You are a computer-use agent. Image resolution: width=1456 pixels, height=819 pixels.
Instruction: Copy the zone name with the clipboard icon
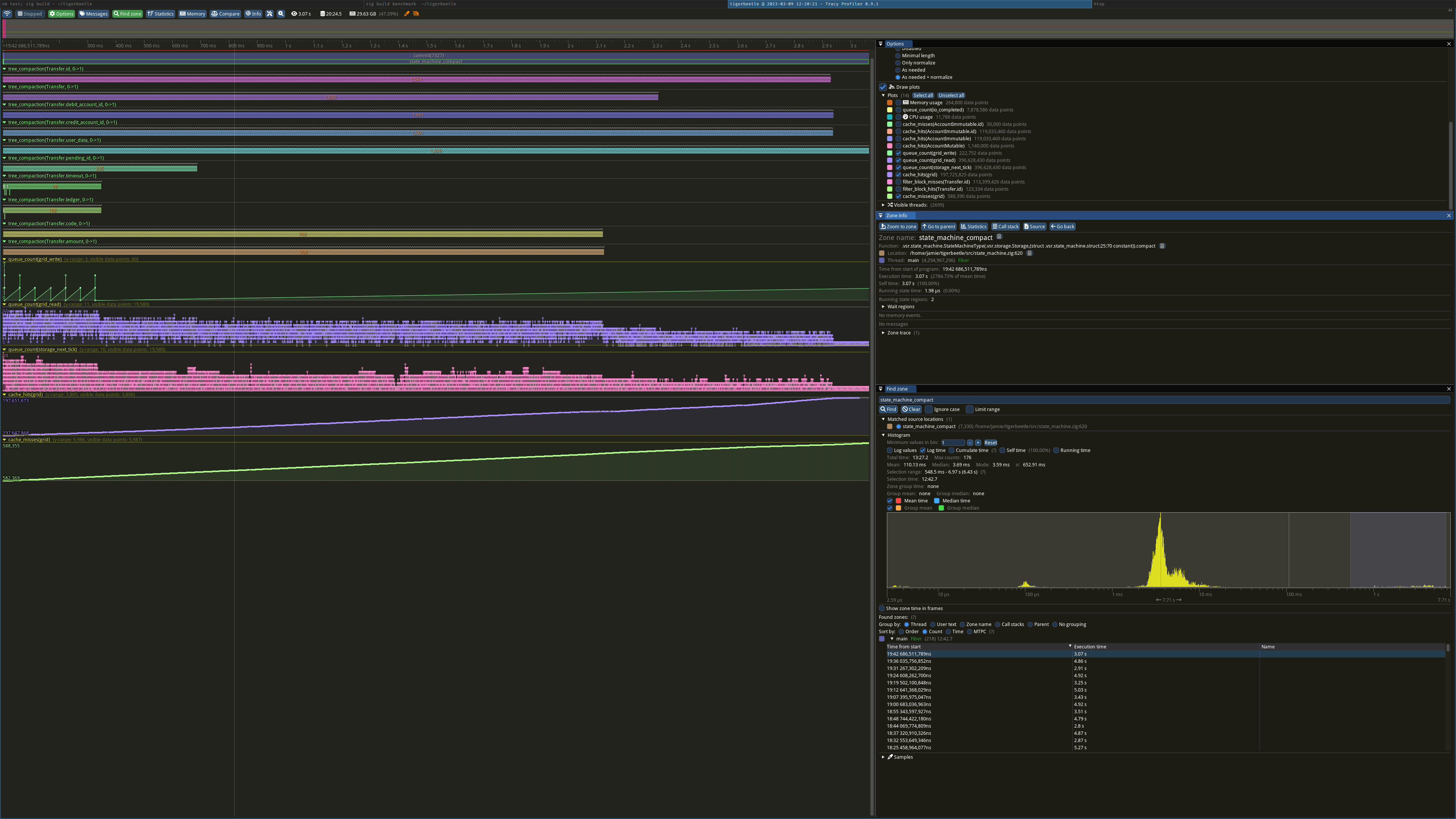(x=999, y=237)
